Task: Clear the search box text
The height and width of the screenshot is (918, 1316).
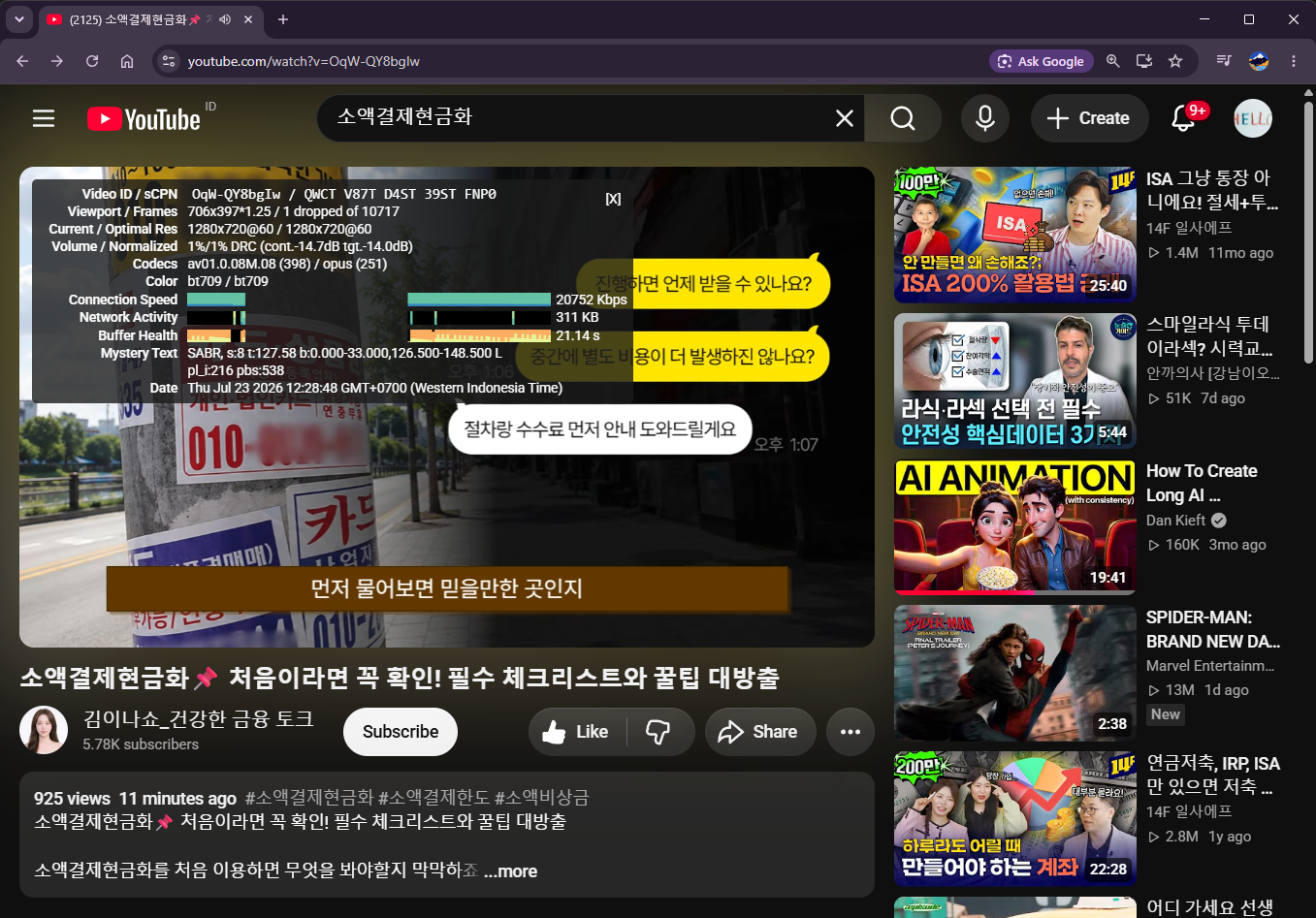Action: (845, 118)
